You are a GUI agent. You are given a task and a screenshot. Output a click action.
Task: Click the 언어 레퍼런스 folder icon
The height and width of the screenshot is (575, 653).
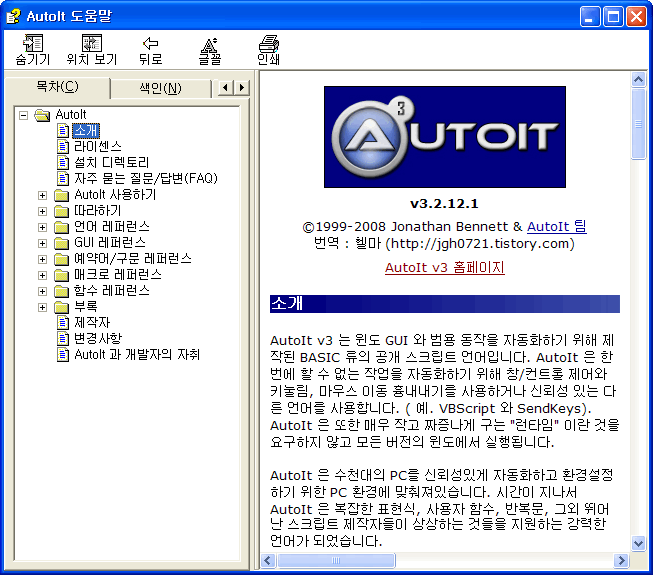tap(62, 227)
